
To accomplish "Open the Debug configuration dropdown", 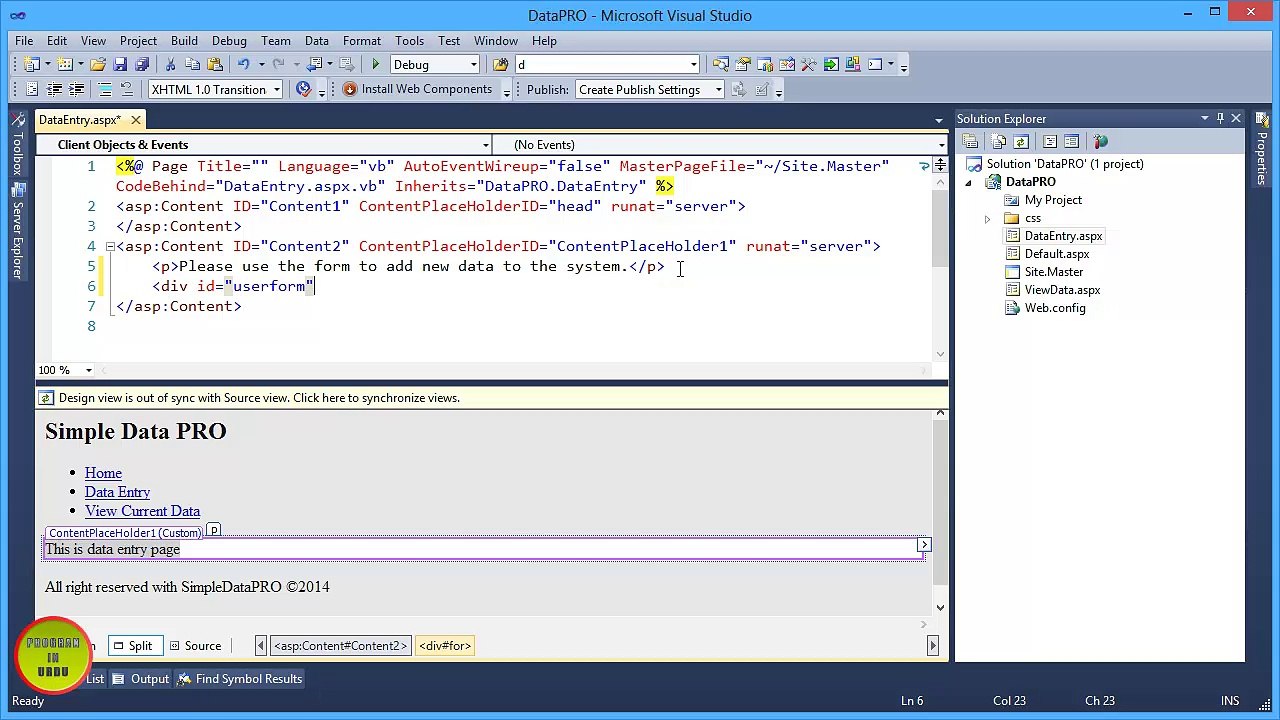I will point(474,64).
